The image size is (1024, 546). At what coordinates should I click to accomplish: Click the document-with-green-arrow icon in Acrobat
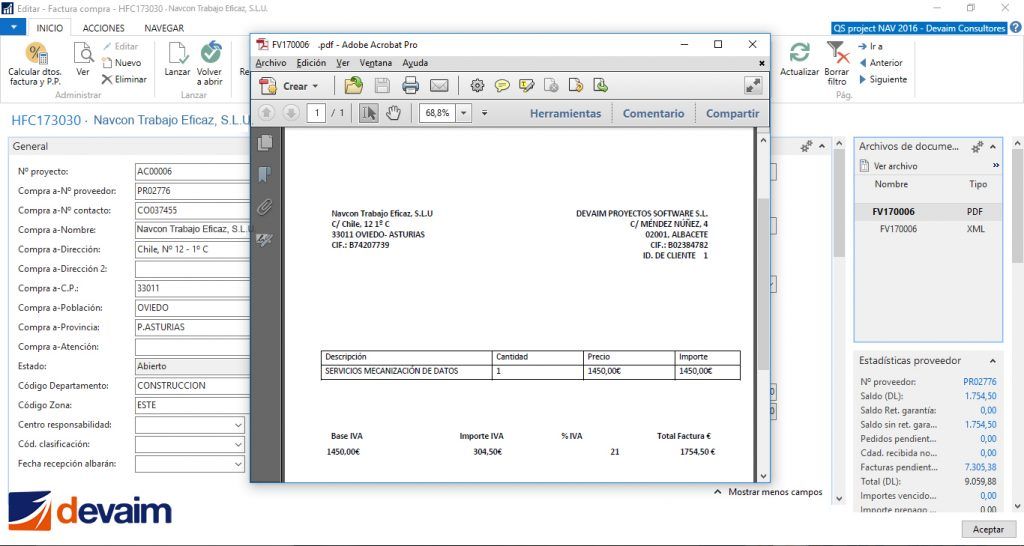point(600,86)
